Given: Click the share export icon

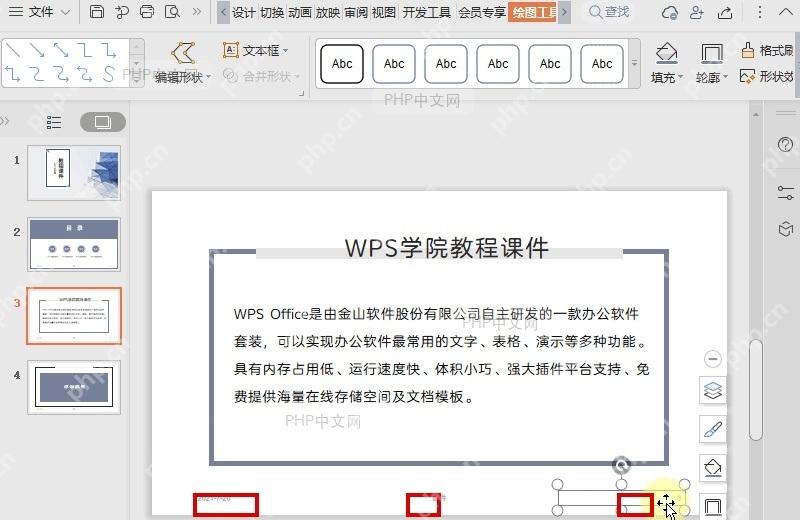Looking at the screenshot, I should (724, 12).
